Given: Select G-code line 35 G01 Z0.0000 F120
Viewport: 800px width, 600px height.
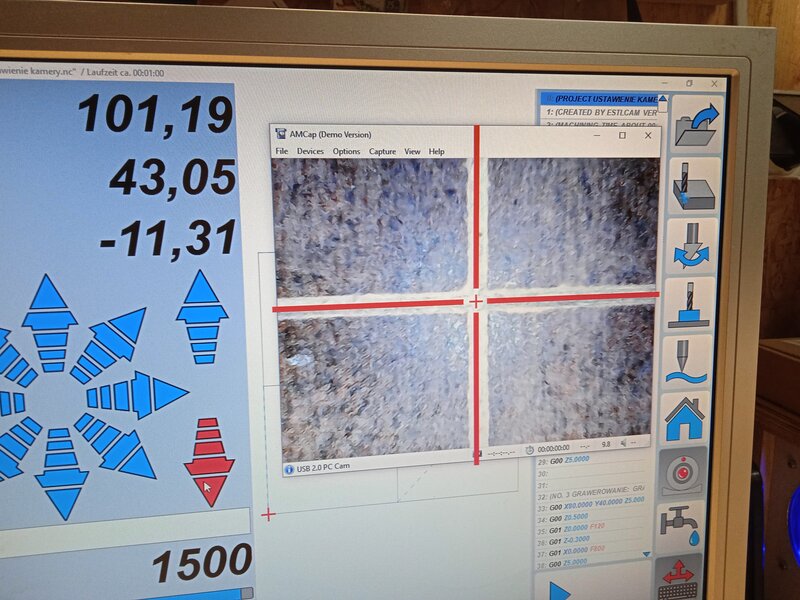Looking at the screenshot, I should (571, 530).
